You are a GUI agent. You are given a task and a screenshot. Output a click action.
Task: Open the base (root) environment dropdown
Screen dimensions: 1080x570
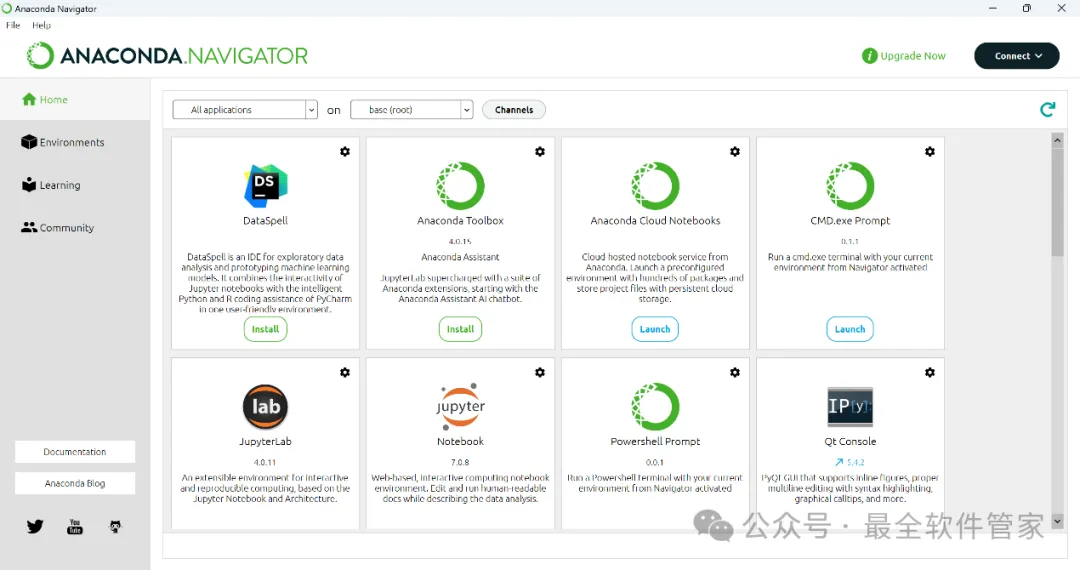pos(411,109)
